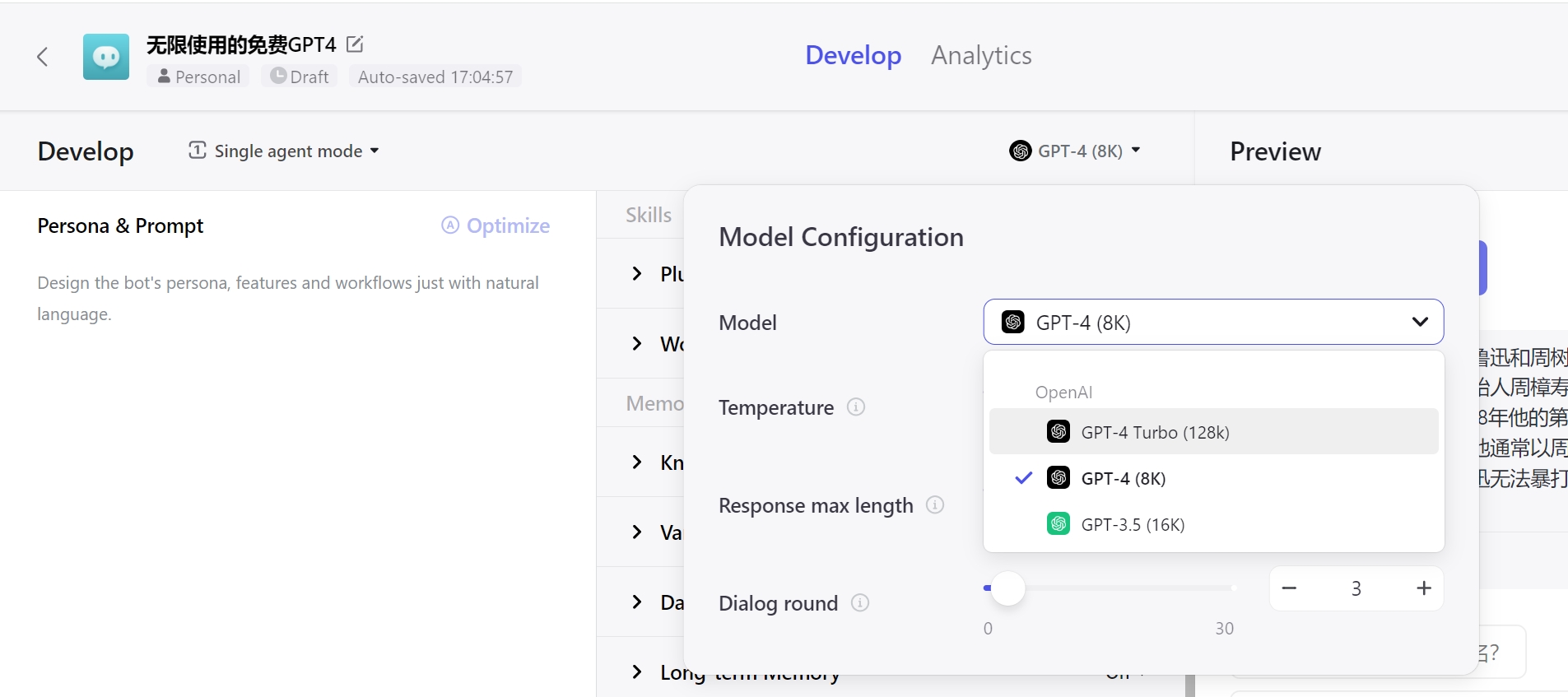Screen dimensions: 1568x697
Task: Increase Dialog round with plus button
Action: click(x=1424, y=588)
